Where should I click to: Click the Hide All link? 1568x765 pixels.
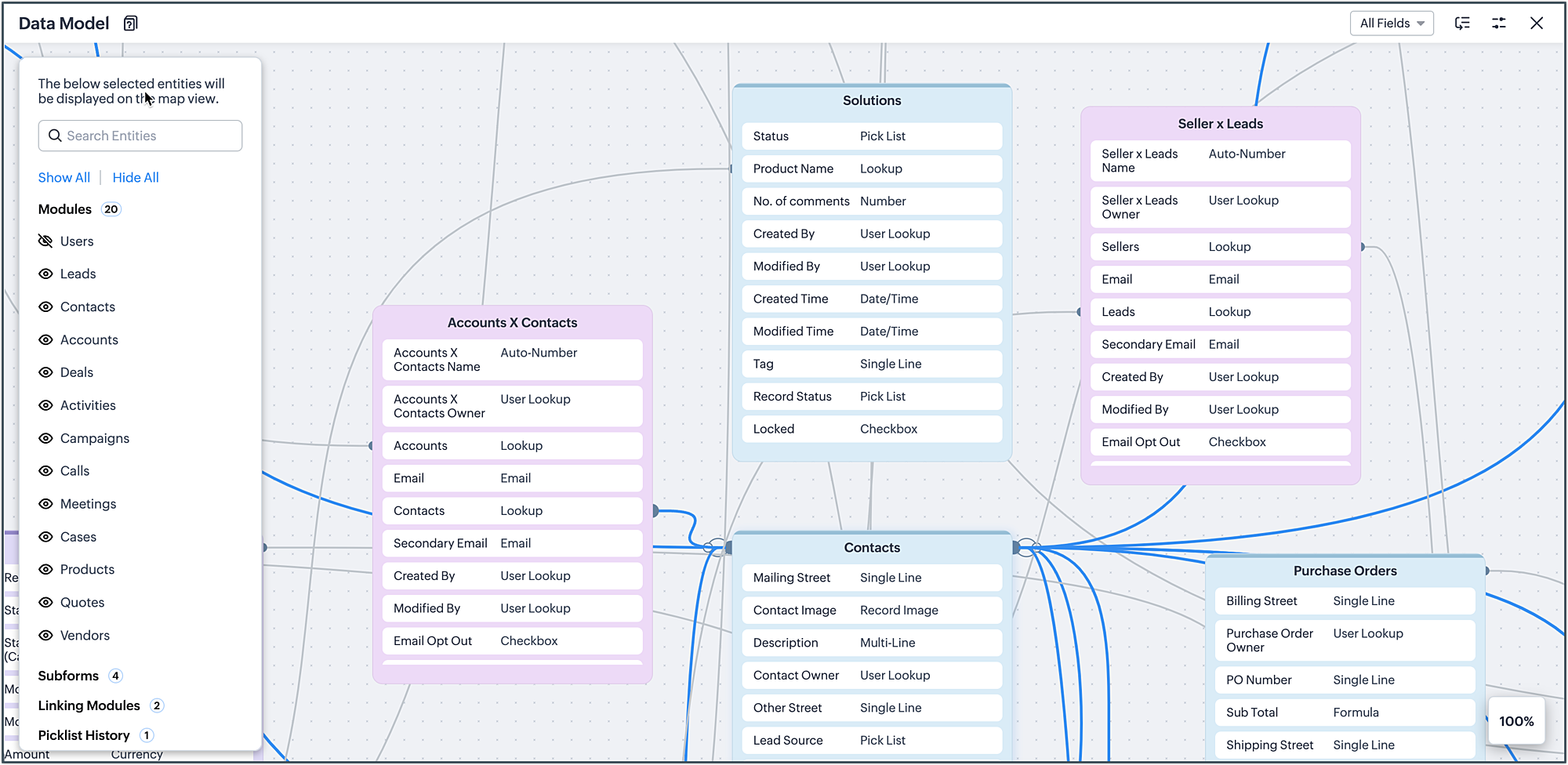[x=135, y=177]
